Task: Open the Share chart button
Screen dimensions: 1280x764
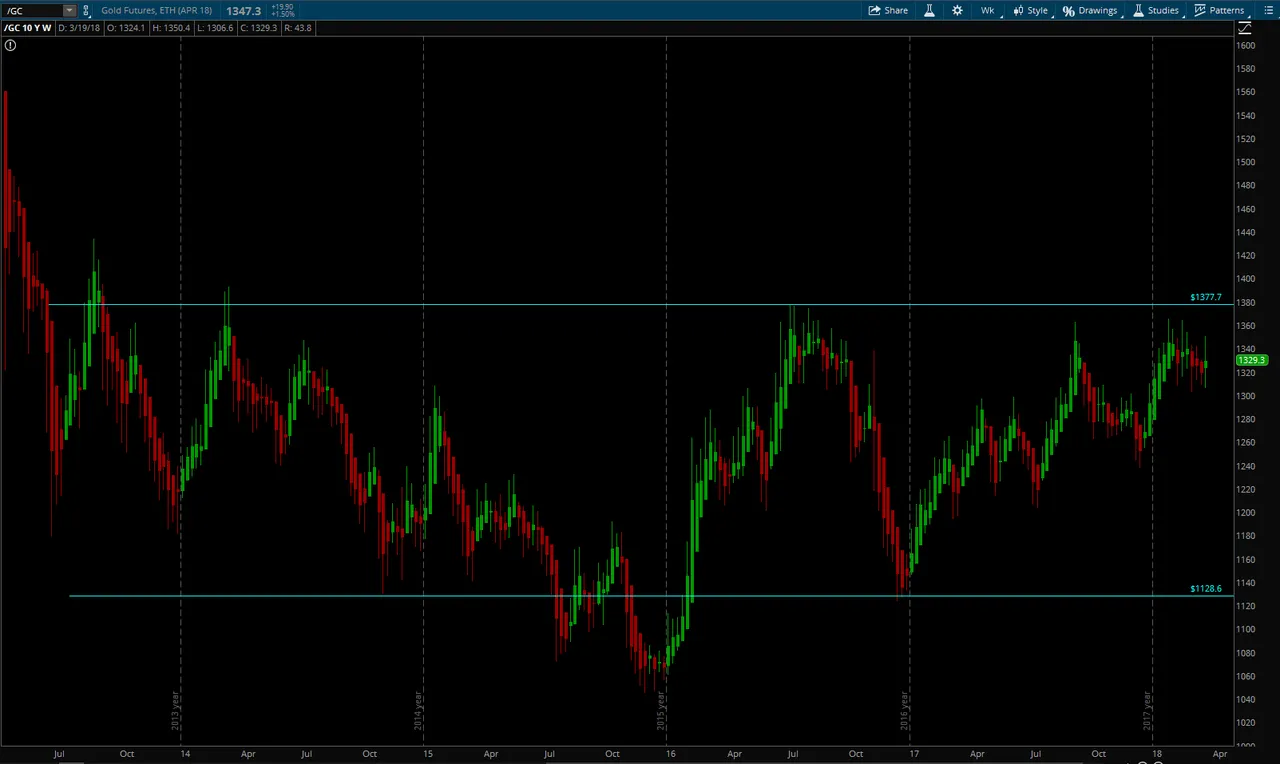Action: tap(888, 10)
